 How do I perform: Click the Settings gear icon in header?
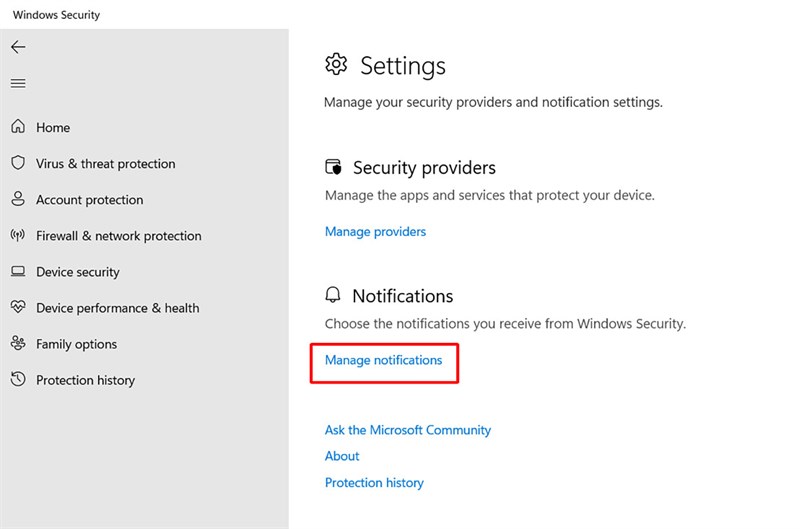coord(336,64)
